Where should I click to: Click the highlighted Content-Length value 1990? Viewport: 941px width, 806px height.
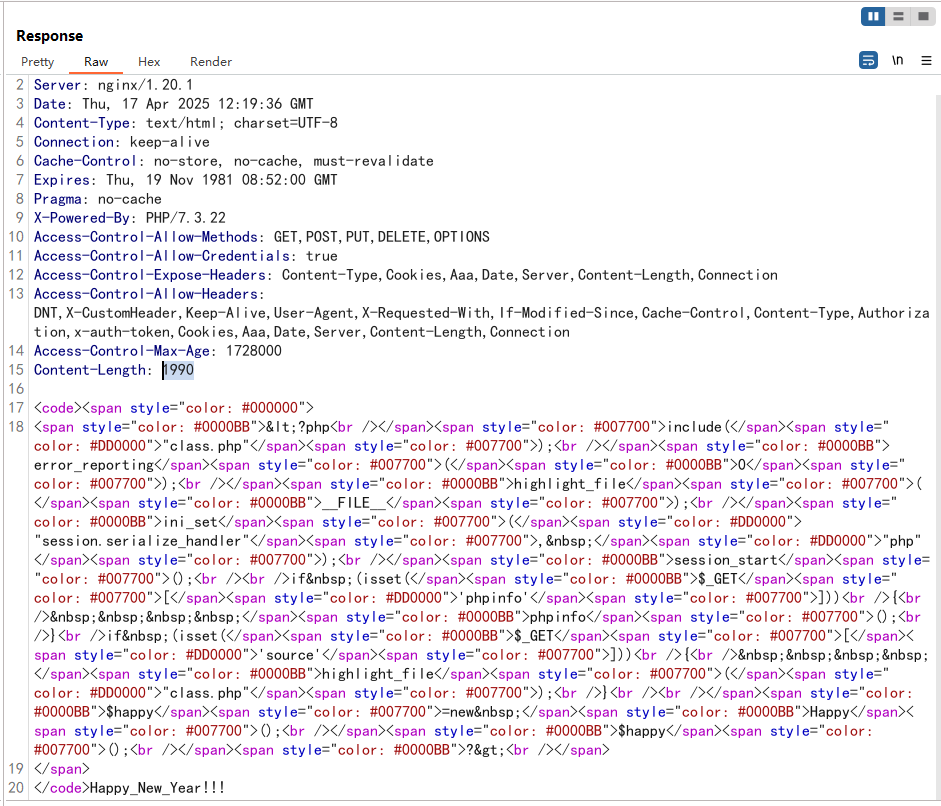point(179,370)
